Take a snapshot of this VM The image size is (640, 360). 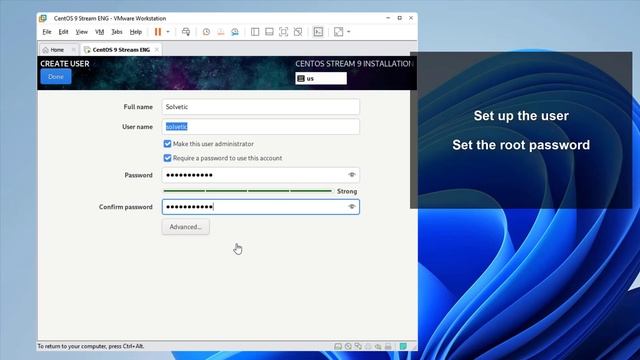(x=206, y=32)
